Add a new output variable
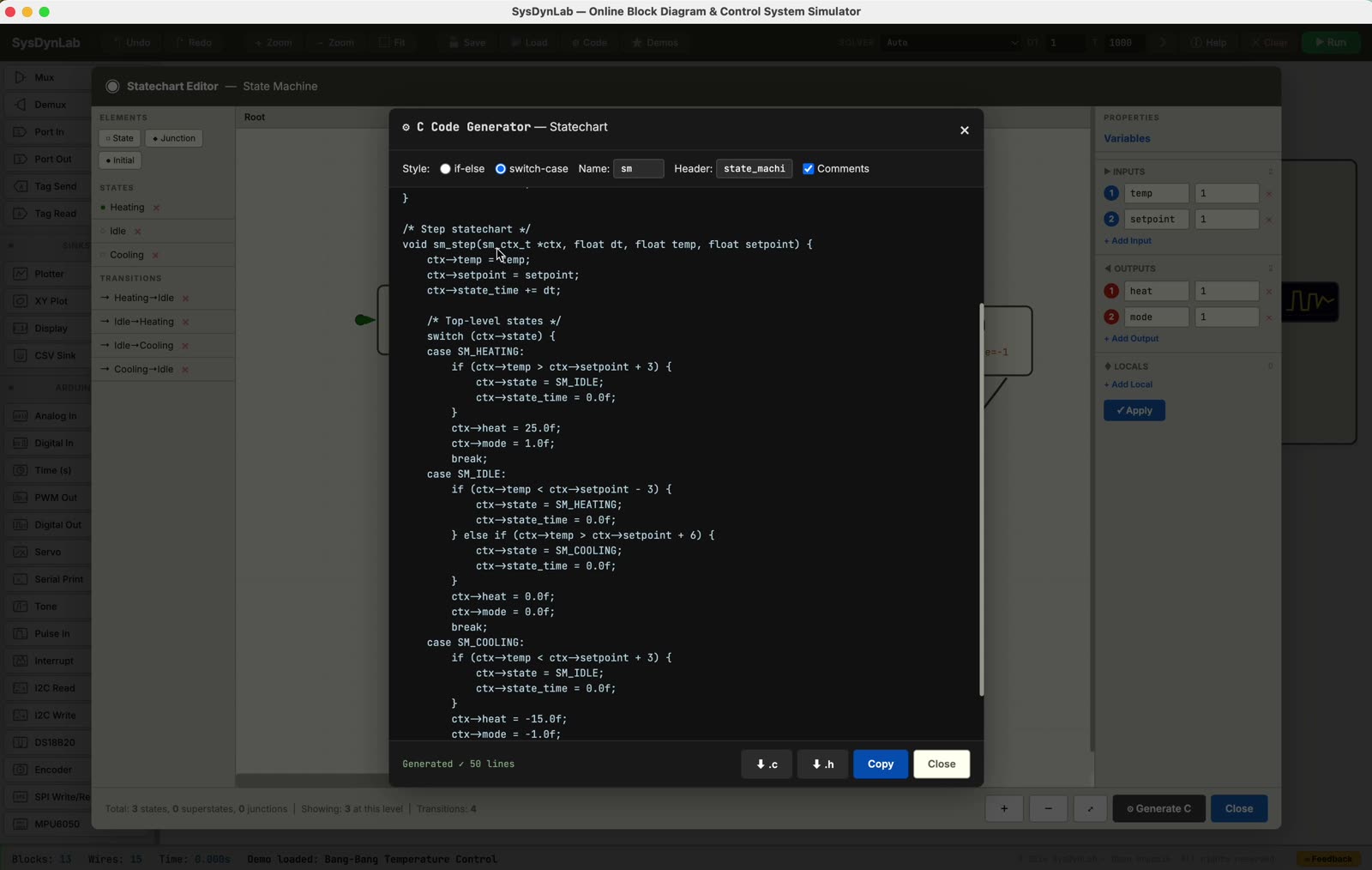1372x870 pixels. click(x=1131, y=339)
